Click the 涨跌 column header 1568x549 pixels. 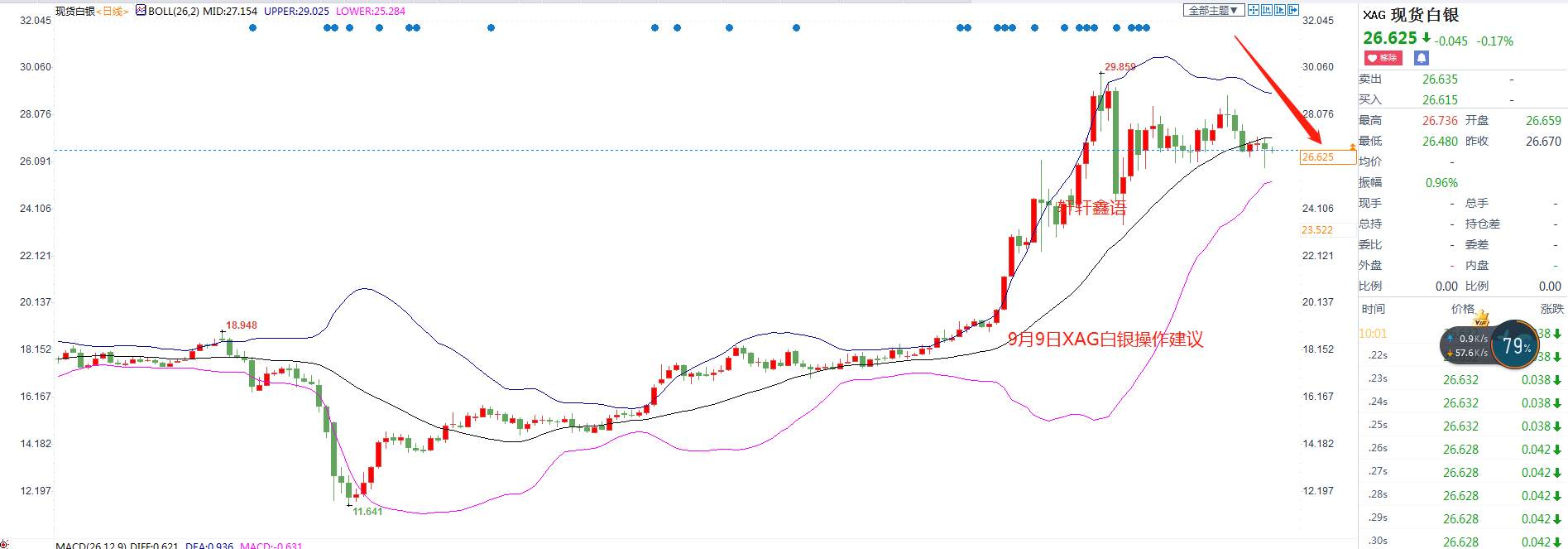click(1552, 309)
